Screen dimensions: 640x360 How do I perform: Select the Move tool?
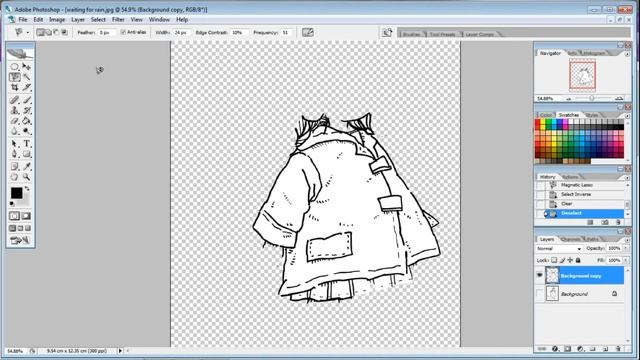pos(27,67)
